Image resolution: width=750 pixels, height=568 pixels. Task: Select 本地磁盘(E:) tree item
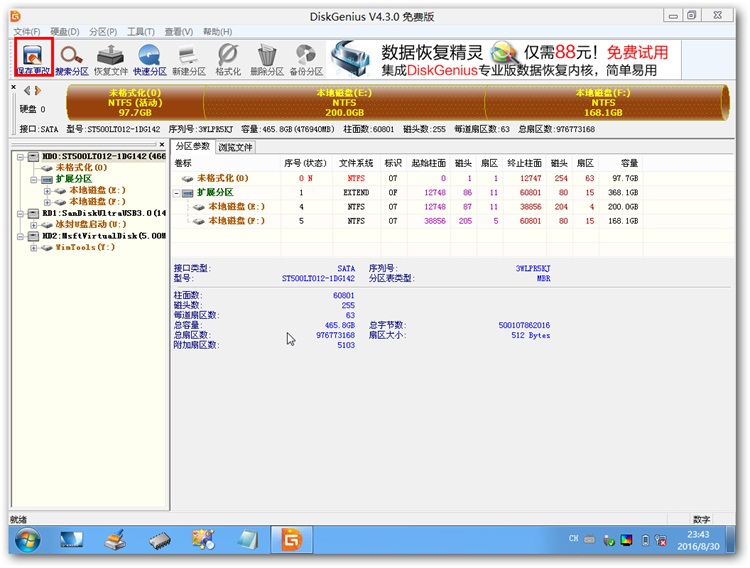coord(97,190)
